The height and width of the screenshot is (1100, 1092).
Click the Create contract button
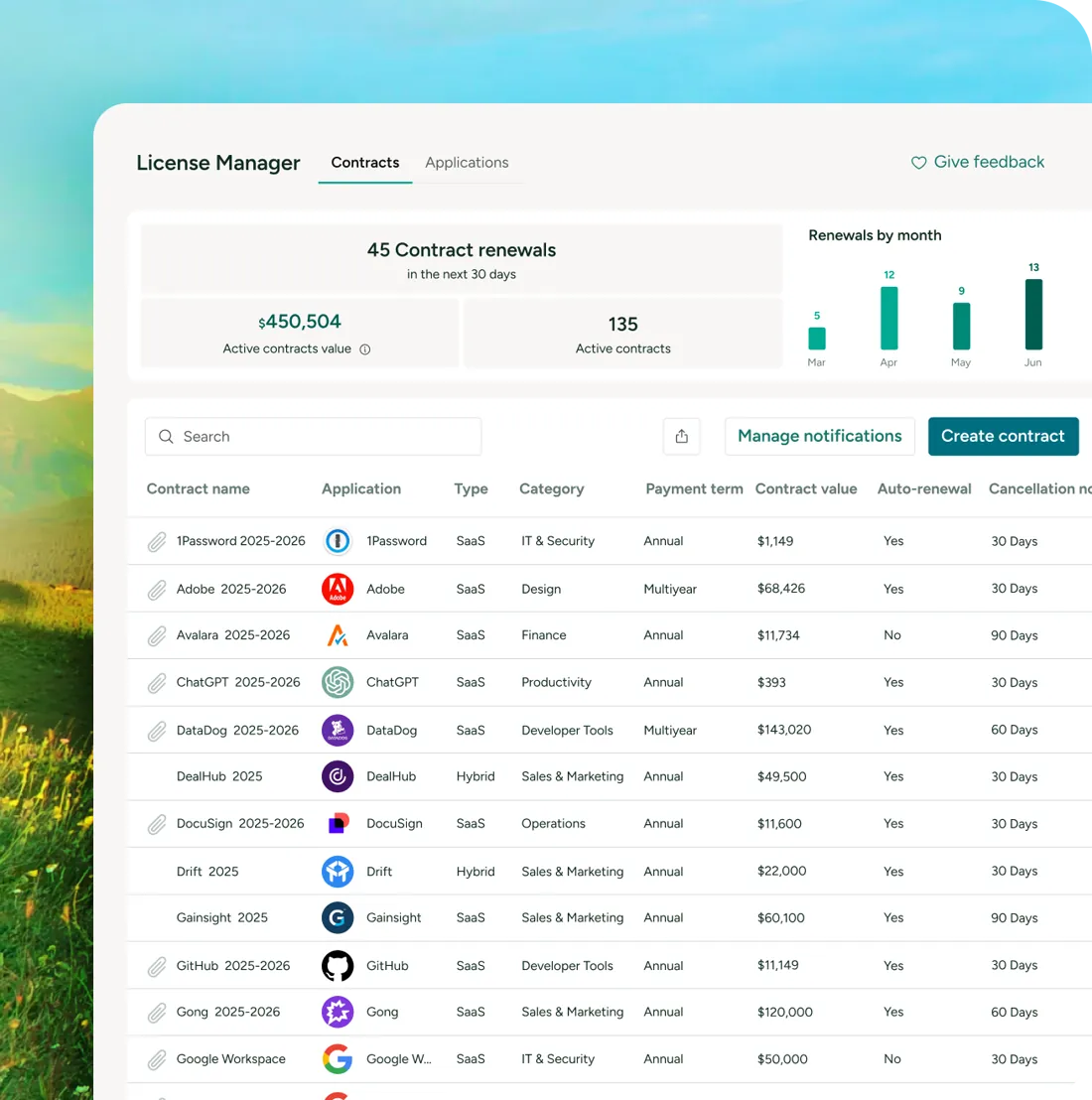tap(1003, 437)
